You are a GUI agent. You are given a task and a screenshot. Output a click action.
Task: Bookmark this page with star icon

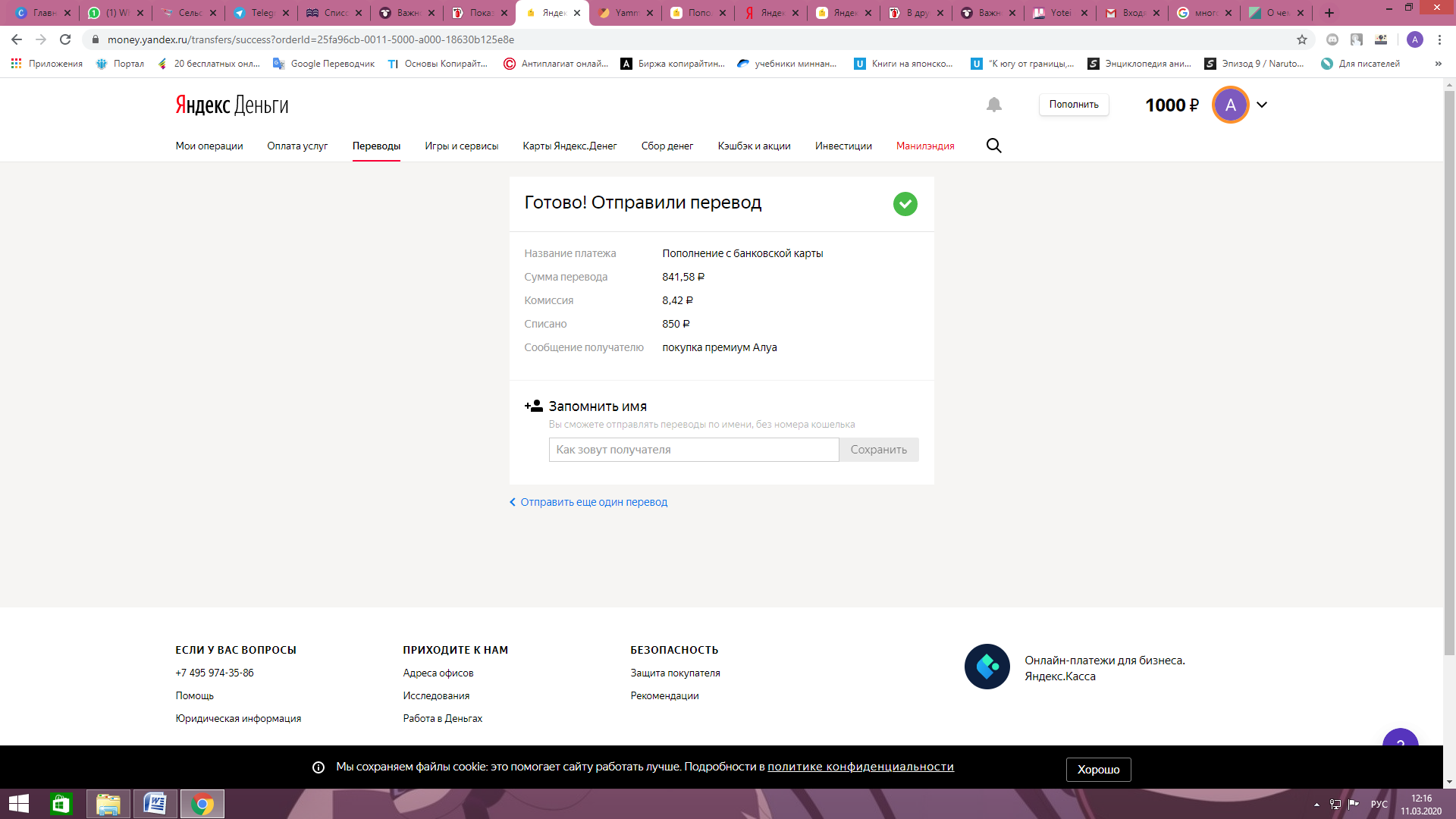point(1301,39)
